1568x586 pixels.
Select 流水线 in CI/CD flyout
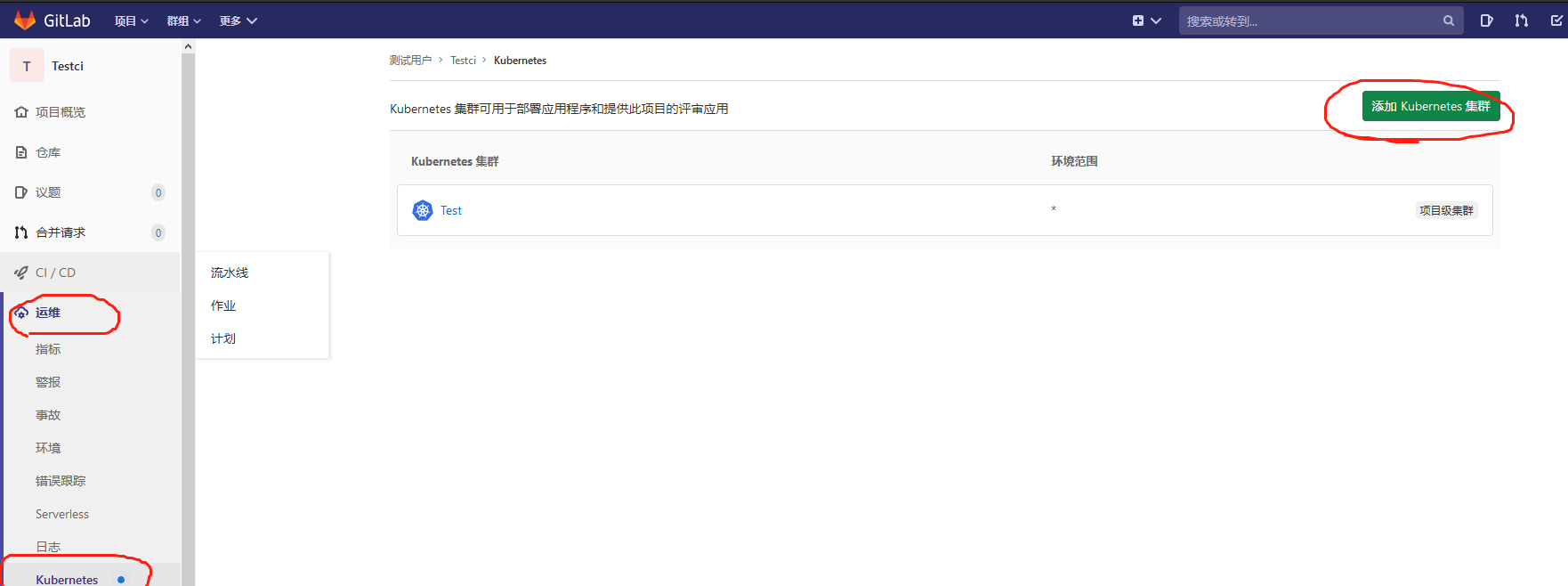230,273
